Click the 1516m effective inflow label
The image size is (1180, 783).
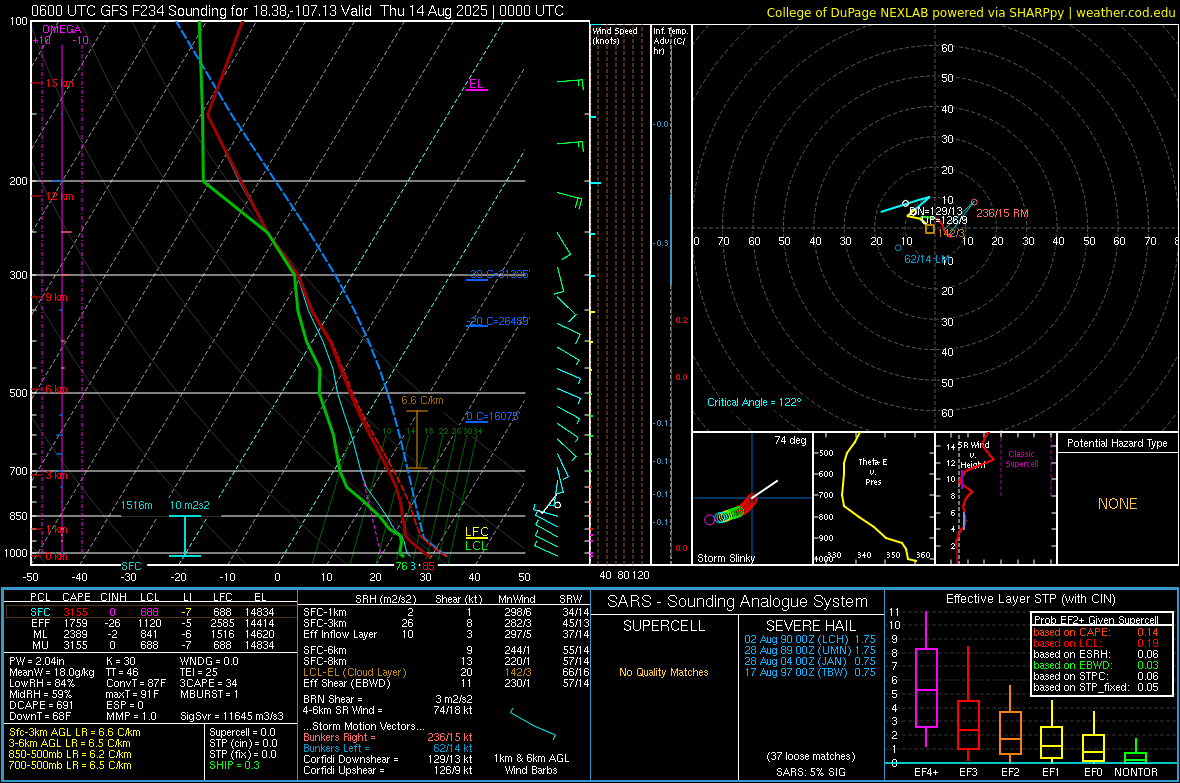click(x=136, y=505)
